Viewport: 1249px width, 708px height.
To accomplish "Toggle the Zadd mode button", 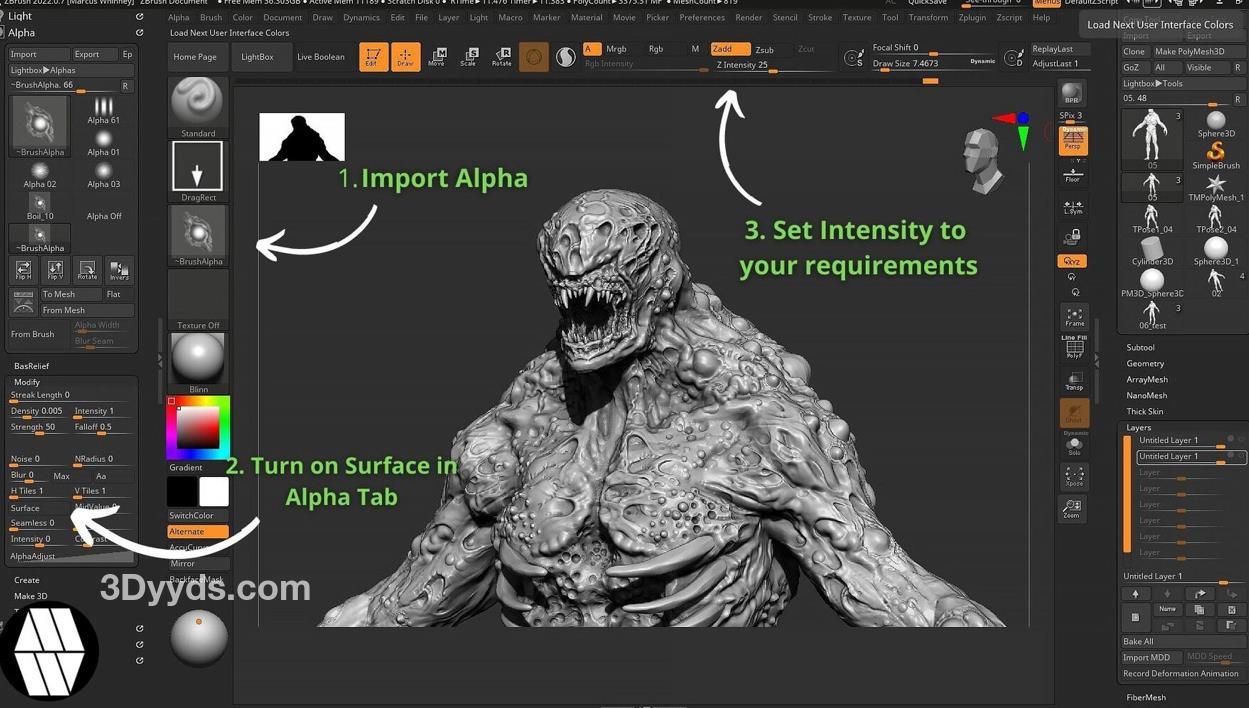I will point(728,49).
